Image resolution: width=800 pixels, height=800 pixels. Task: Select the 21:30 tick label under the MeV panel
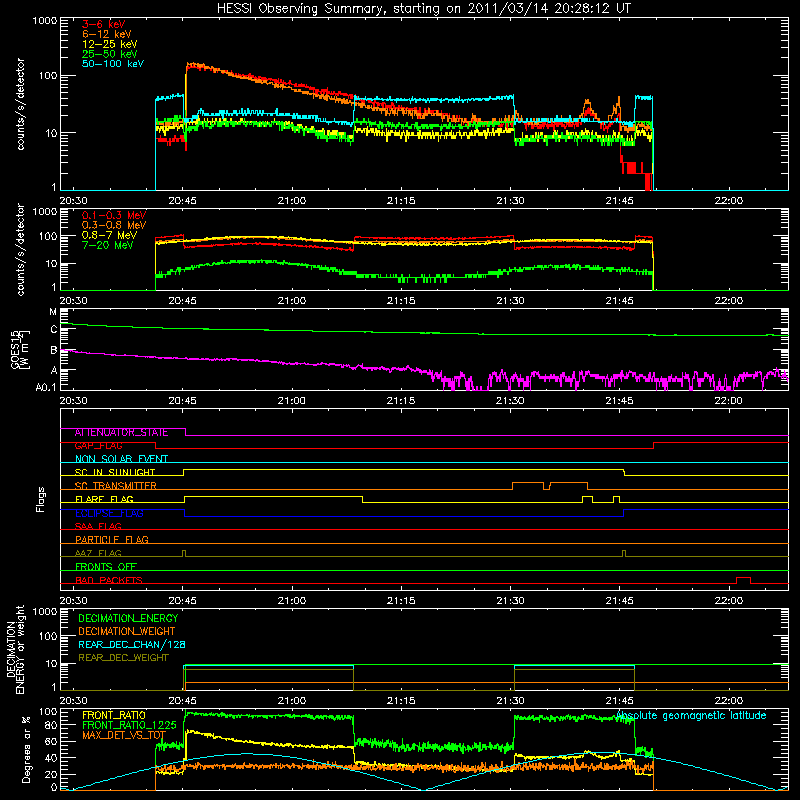(510, 301)
